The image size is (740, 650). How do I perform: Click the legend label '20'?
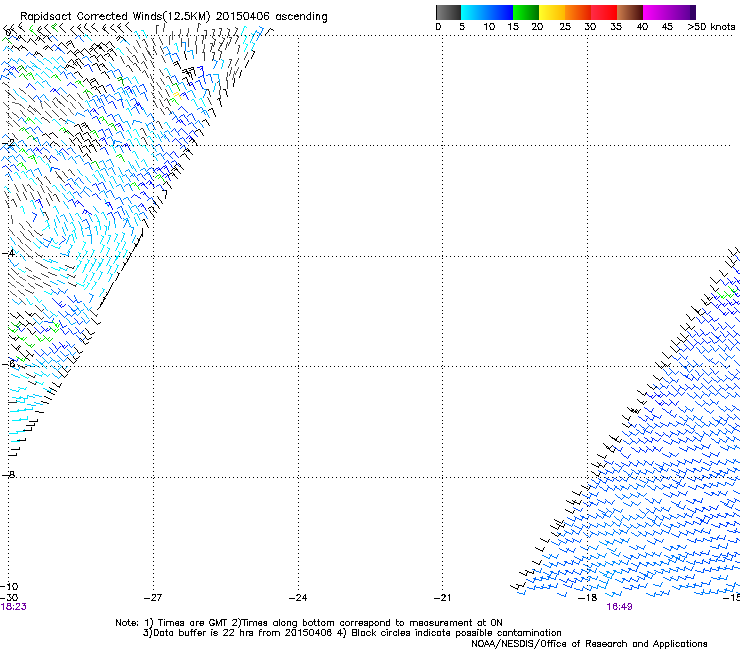pos(537,27)
